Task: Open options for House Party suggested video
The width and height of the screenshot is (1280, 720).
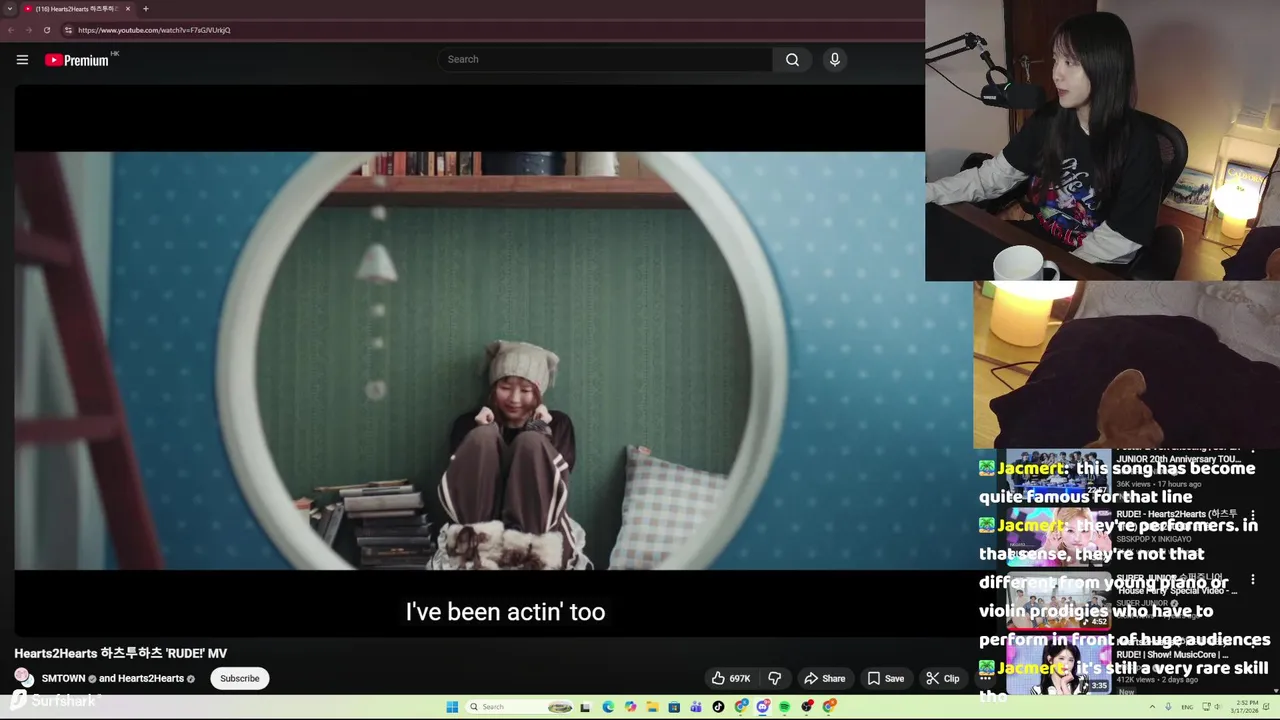Action: 1253,580
